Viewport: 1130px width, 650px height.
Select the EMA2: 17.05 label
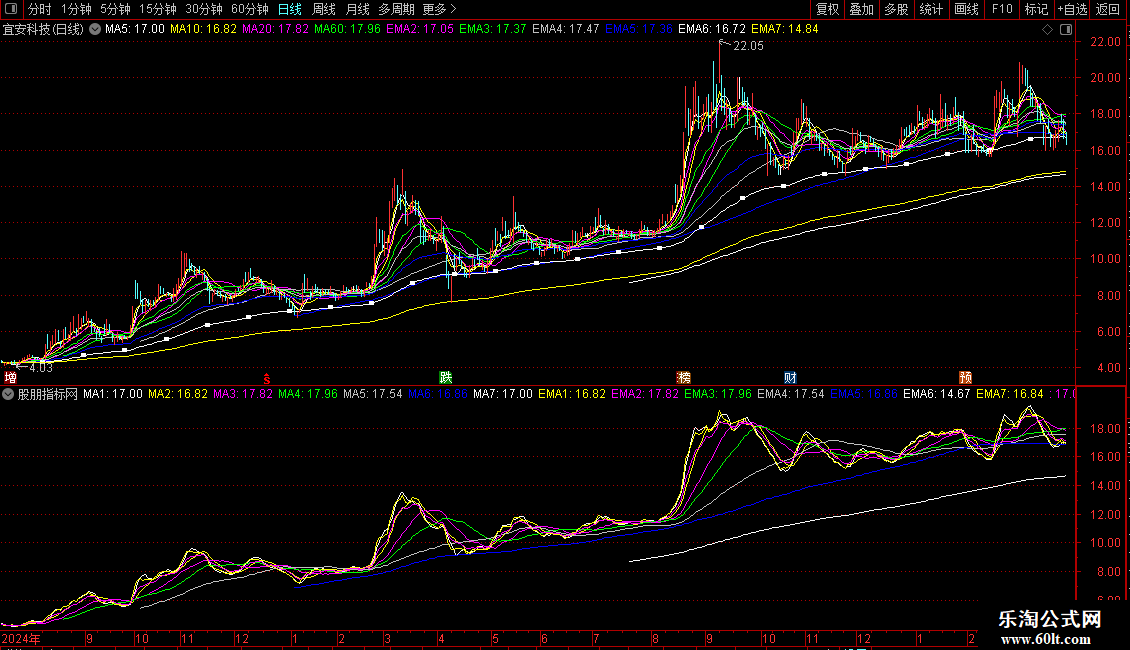pos(420,29)
